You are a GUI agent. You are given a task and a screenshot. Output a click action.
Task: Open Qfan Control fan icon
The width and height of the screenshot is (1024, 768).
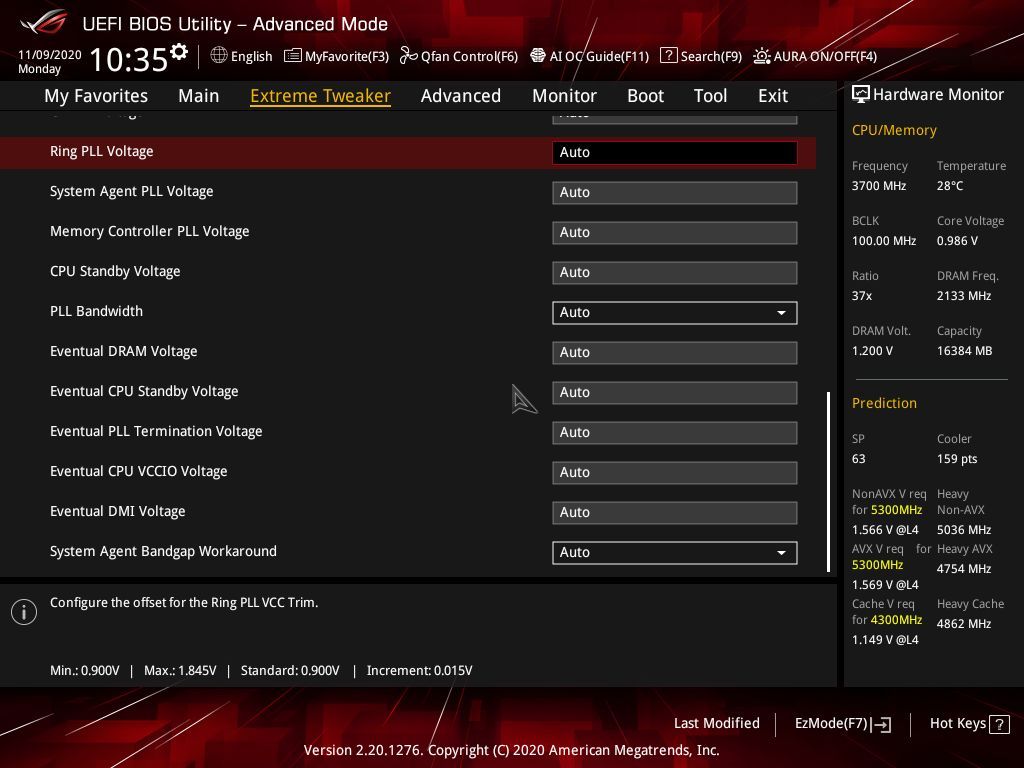click(x=409, y=56)
